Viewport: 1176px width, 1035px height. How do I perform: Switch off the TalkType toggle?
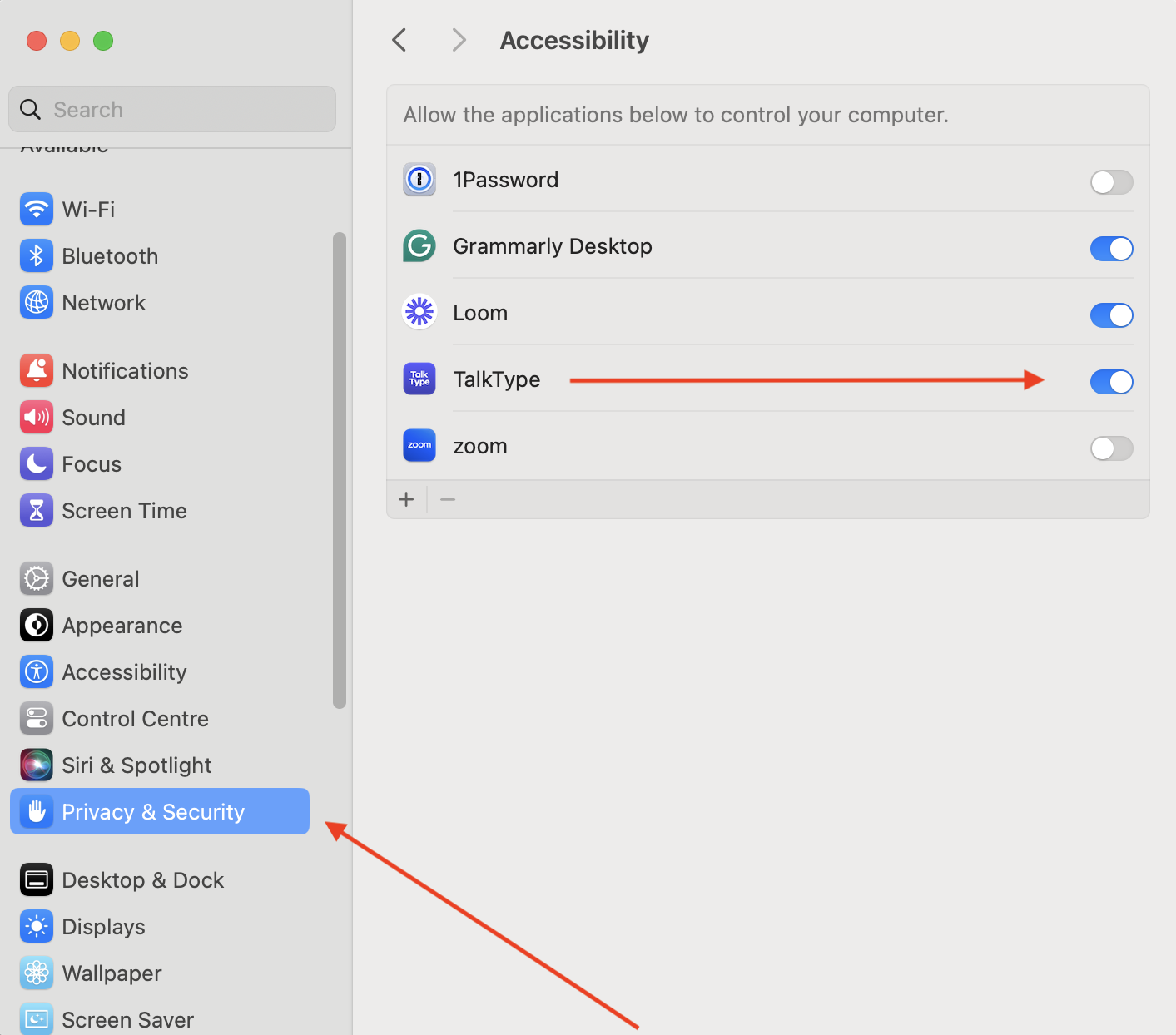(x=1112, y=382)
